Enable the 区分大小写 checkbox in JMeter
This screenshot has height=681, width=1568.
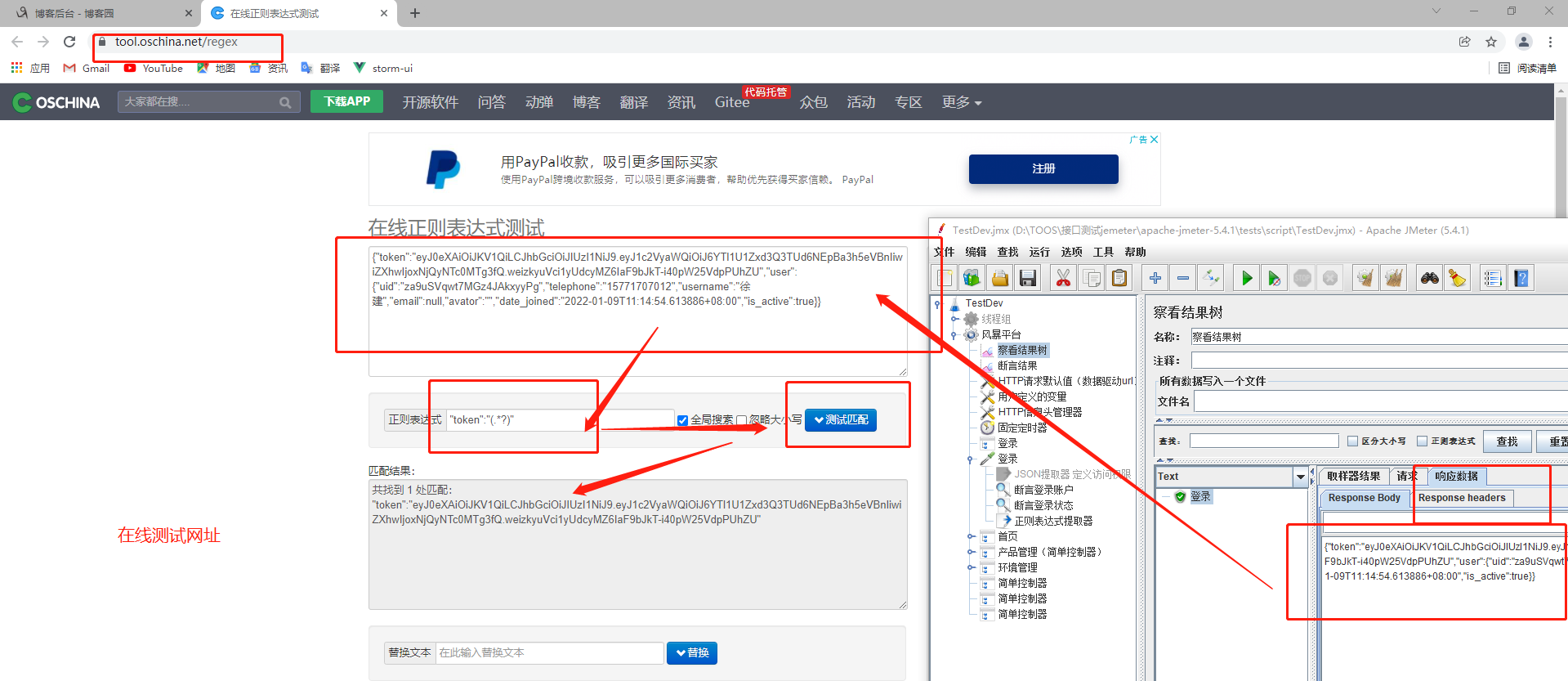pos(1352,441)
